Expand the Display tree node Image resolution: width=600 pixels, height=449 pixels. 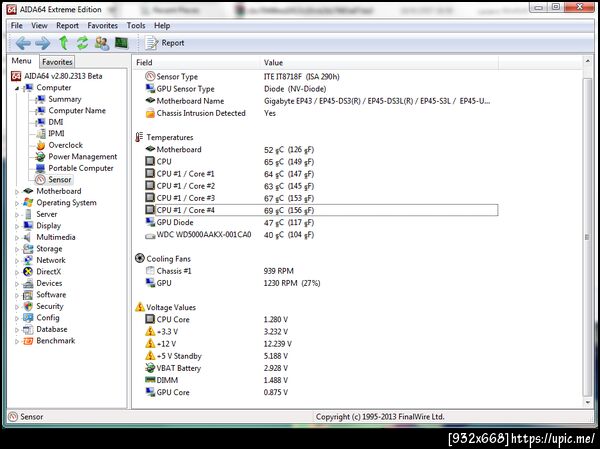[17, 226]
